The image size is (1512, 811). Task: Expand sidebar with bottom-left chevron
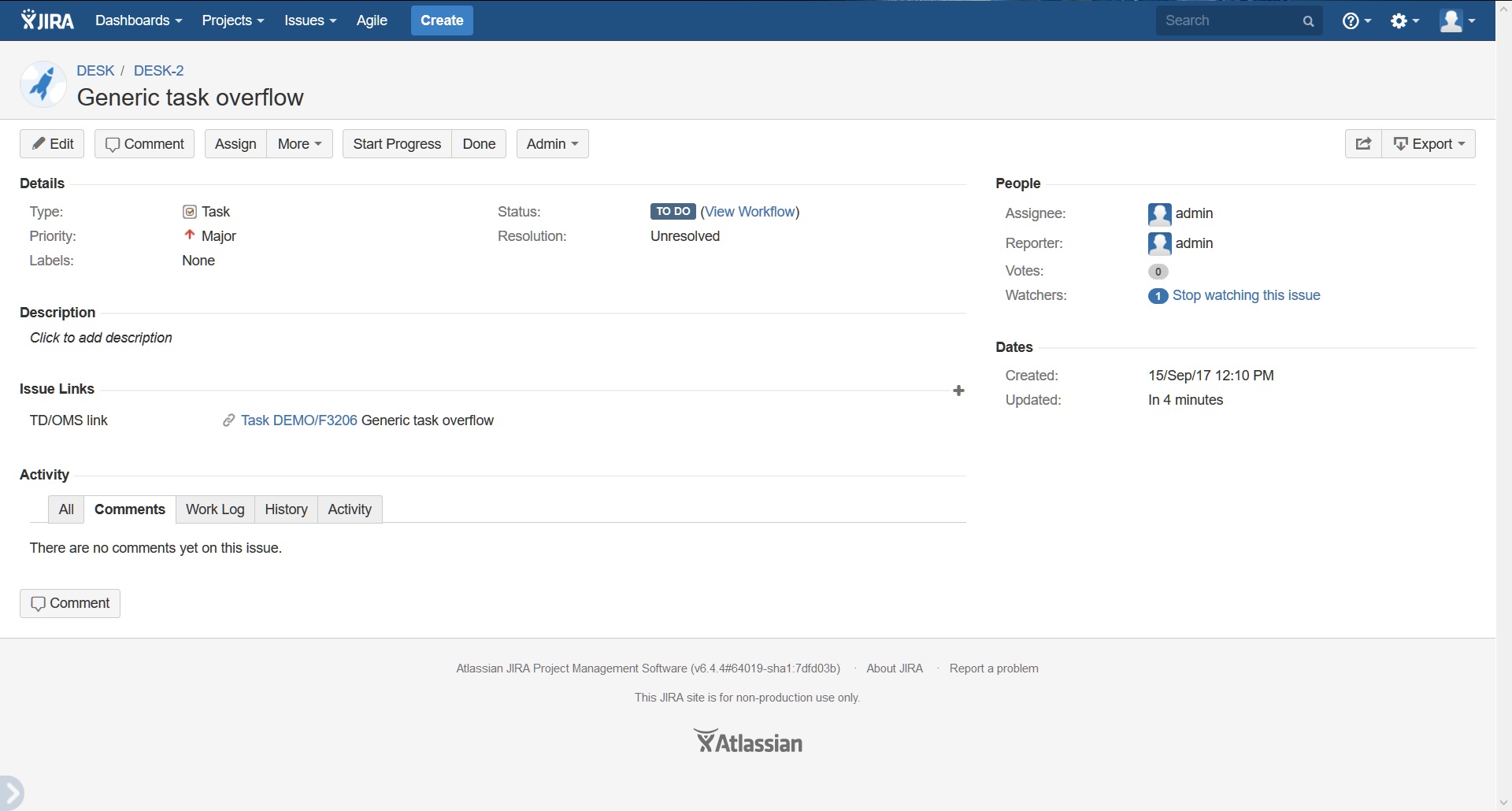coord(12,793)
